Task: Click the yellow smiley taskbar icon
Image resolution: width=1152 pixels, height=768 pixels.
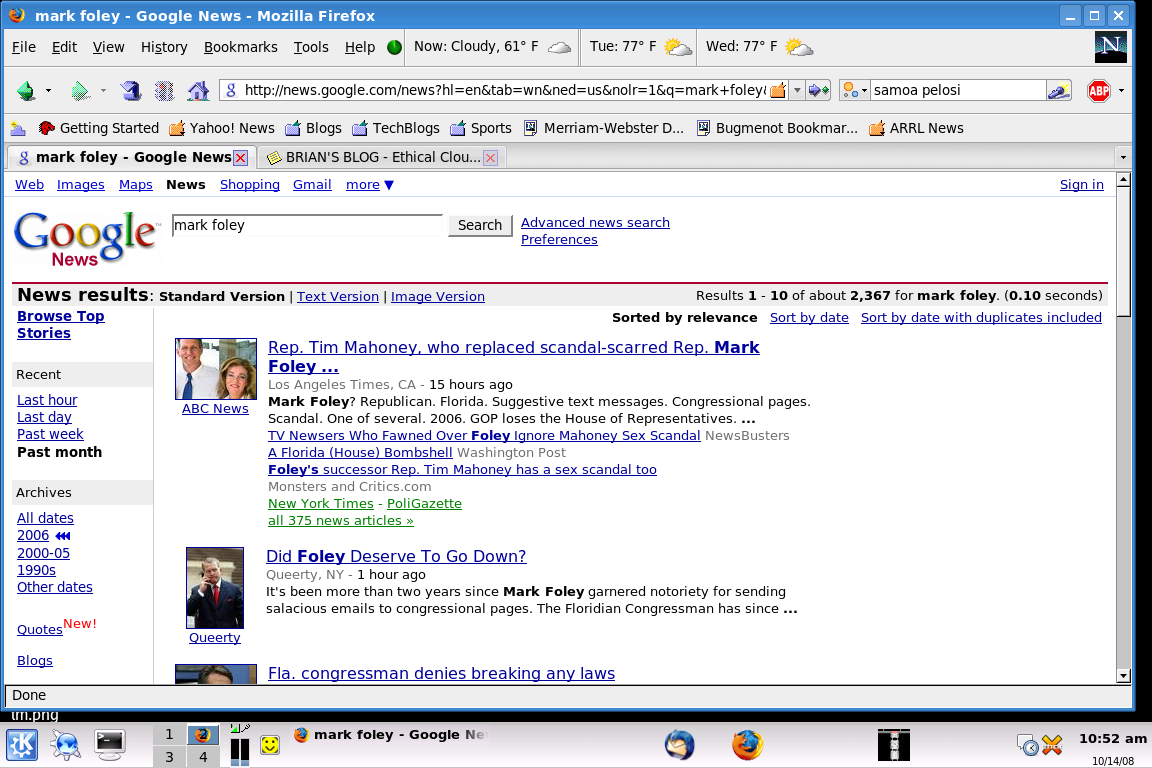Action: [270, 745]
